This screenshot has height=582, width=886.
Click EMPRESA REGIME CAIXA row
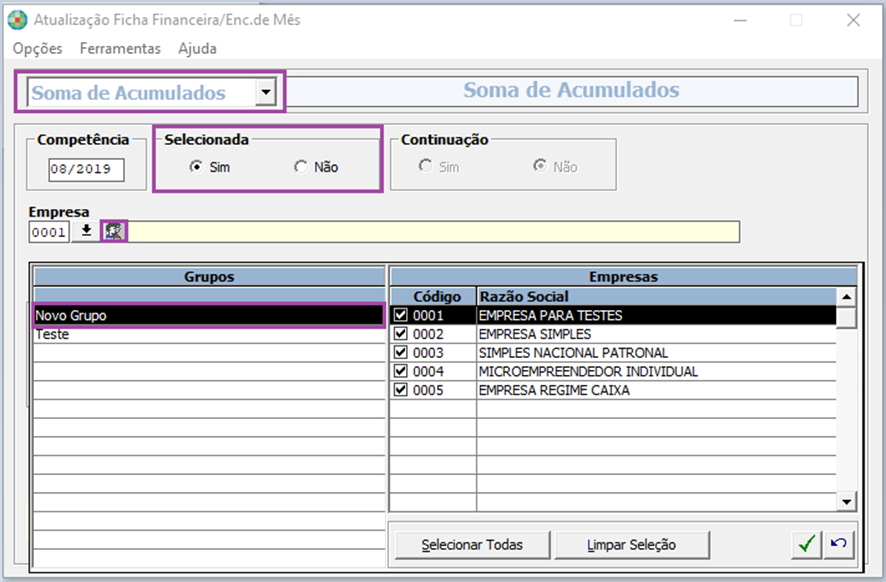coord(613,390)
